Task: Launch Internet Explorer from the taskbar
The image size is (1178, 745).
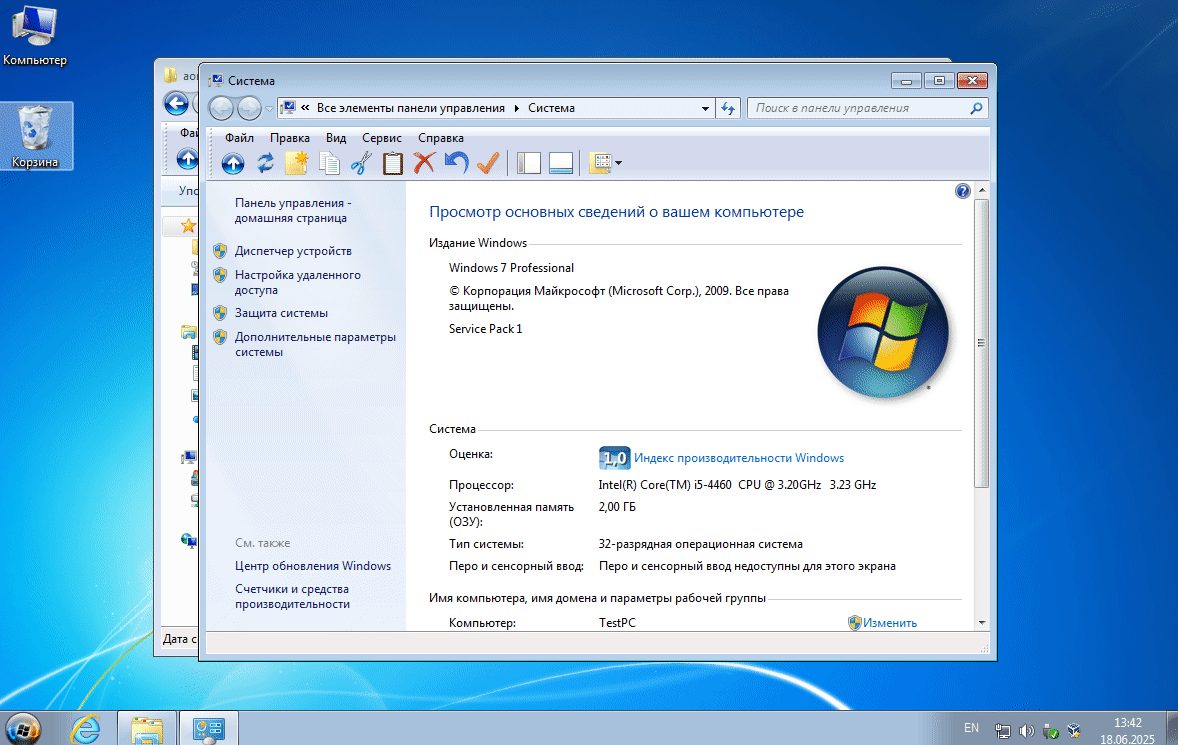Action: (x=86, y=728)
